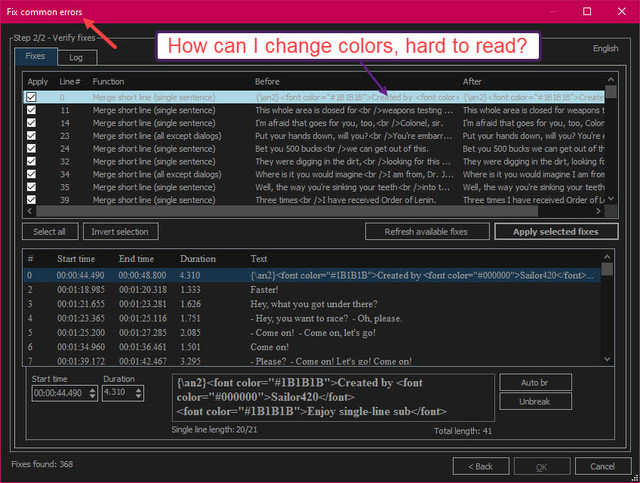Click subtitle list scroll up arrow
Screen dimensions: 640x483
(x=607, y=257)
